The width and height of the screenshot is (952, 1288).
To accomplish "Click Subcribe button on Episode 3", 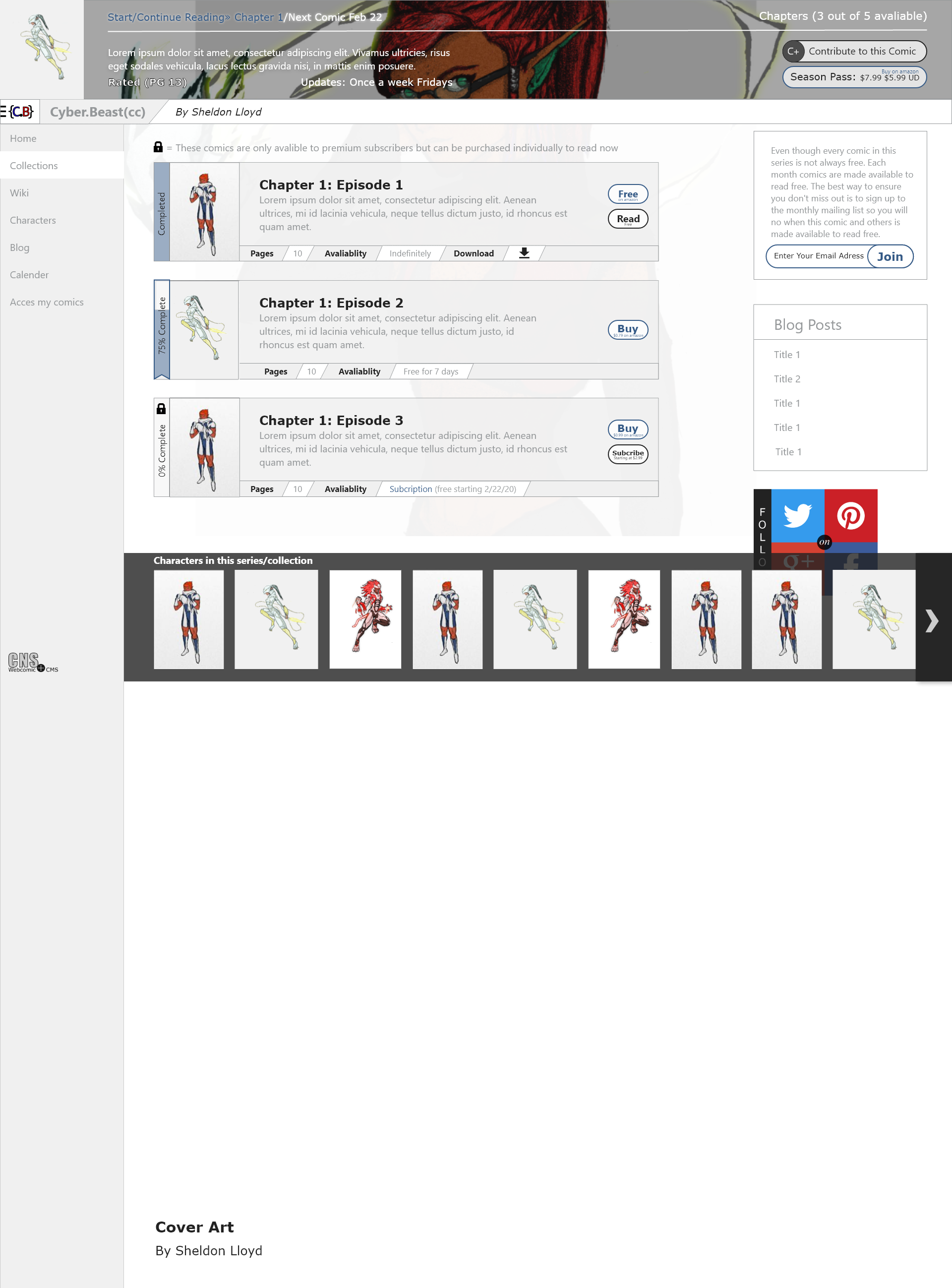I will pos(628,454).
